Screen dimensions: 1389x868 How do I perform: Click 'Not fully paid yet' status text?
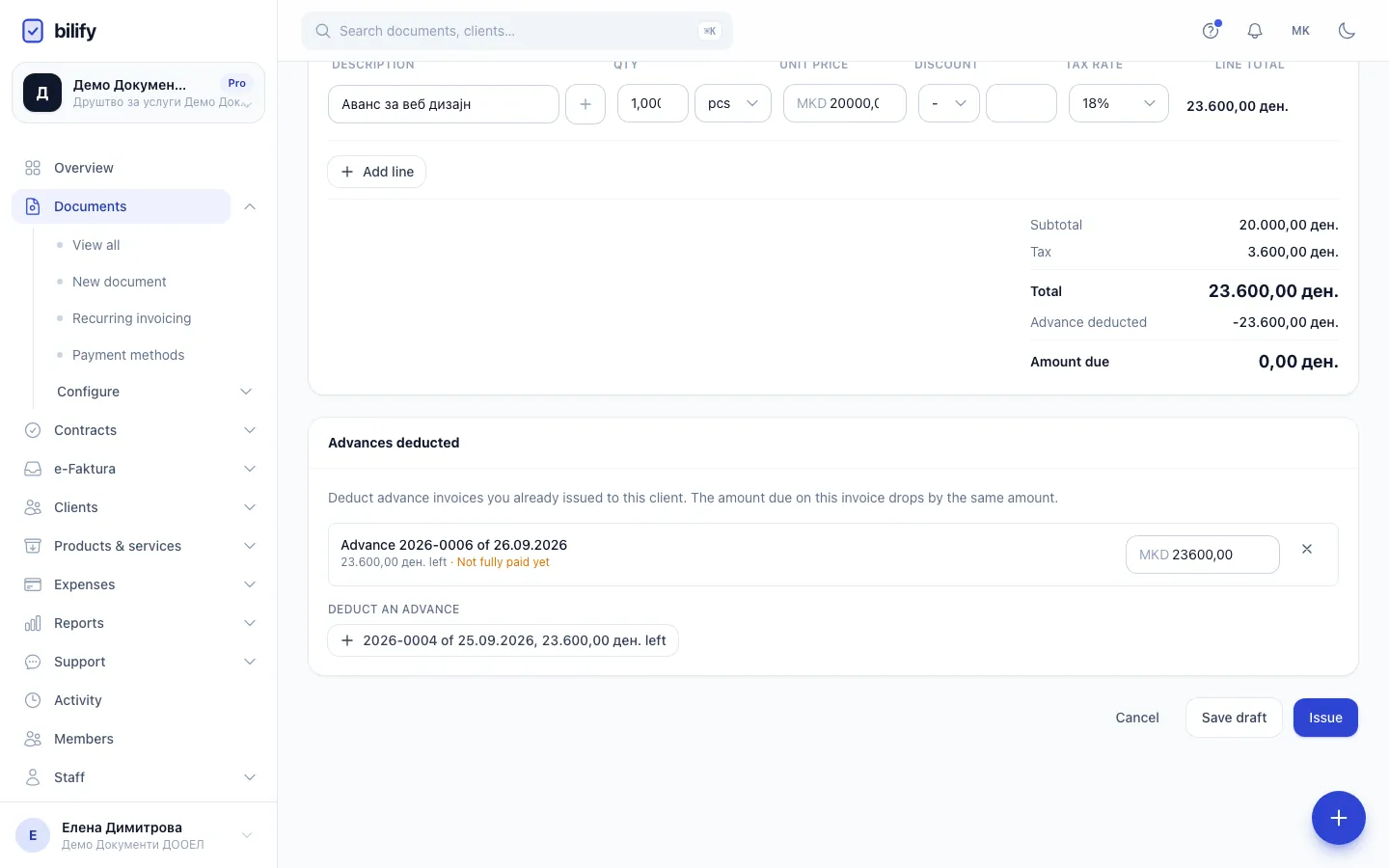[504, 562]
